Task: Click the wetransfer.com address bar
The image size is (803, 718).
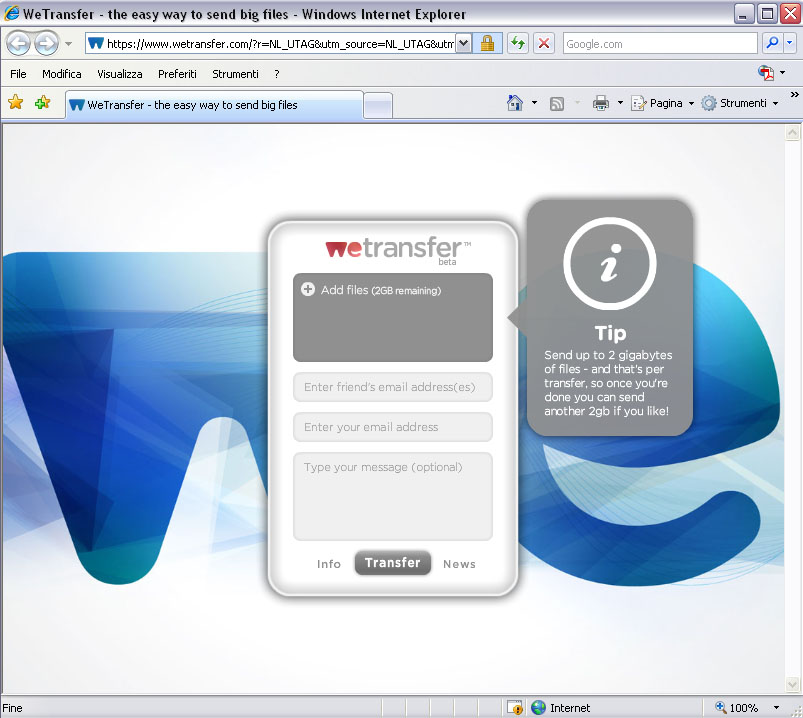Action: coord(270,44)
